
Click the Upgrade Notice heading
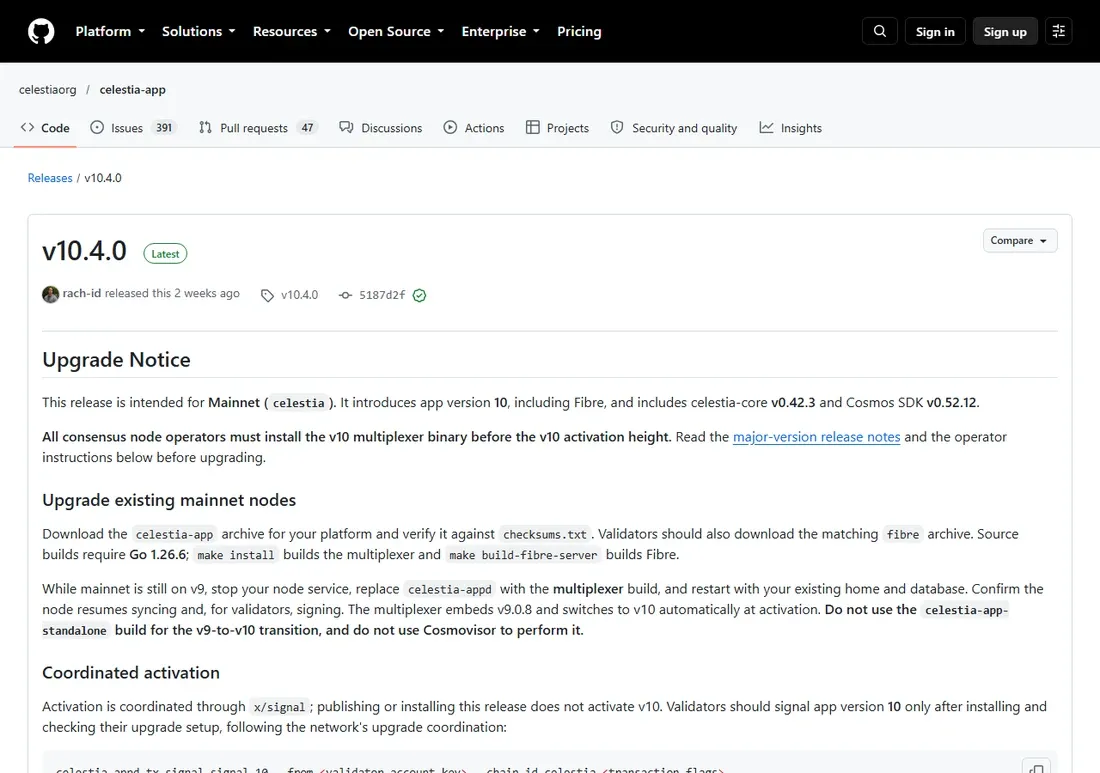116,360
